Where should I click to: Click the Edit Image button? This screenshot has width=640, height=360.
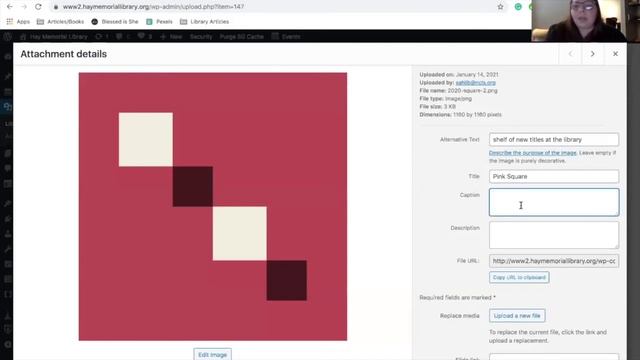coord(212,355)
